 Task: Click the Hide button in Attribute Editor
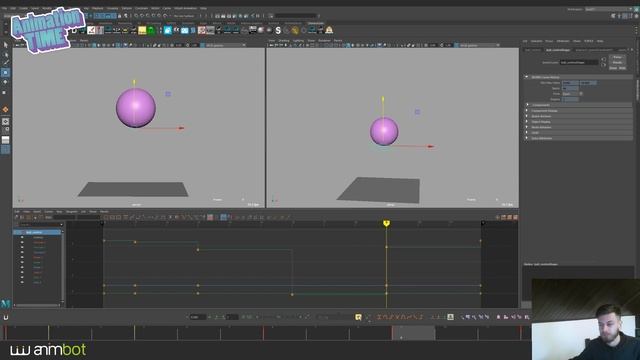[x=622, y=68]
